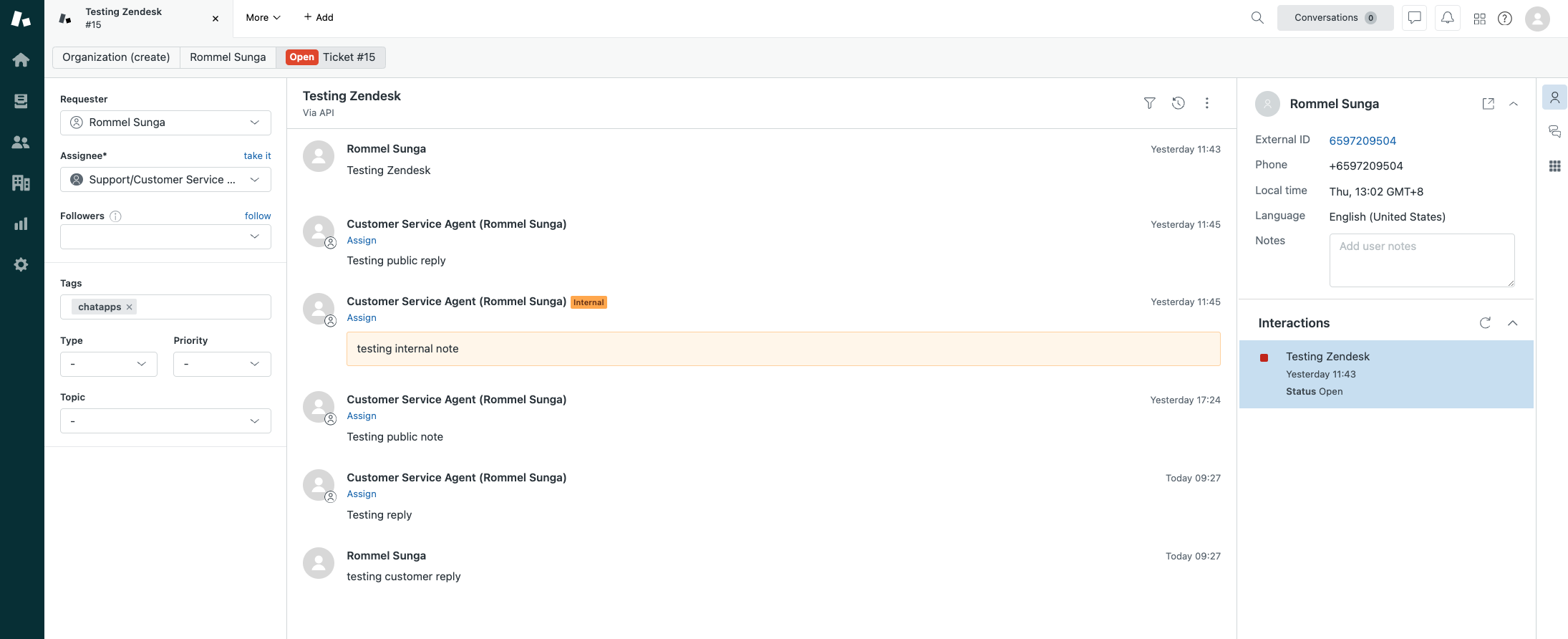Screen dimensions: 1568x639
Task: Click the notifications bell icon
Action: (1447, 18)
